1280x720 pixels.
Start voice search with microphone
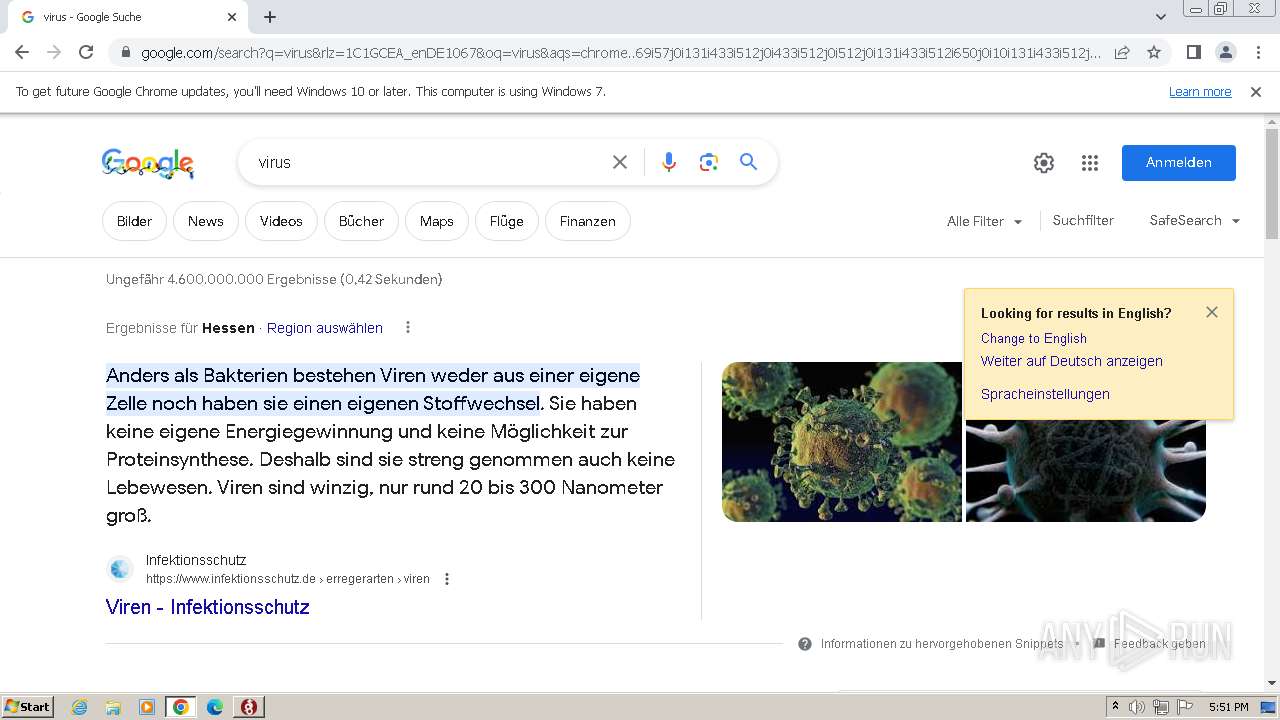pyautogui.click(x=669, y=162)
